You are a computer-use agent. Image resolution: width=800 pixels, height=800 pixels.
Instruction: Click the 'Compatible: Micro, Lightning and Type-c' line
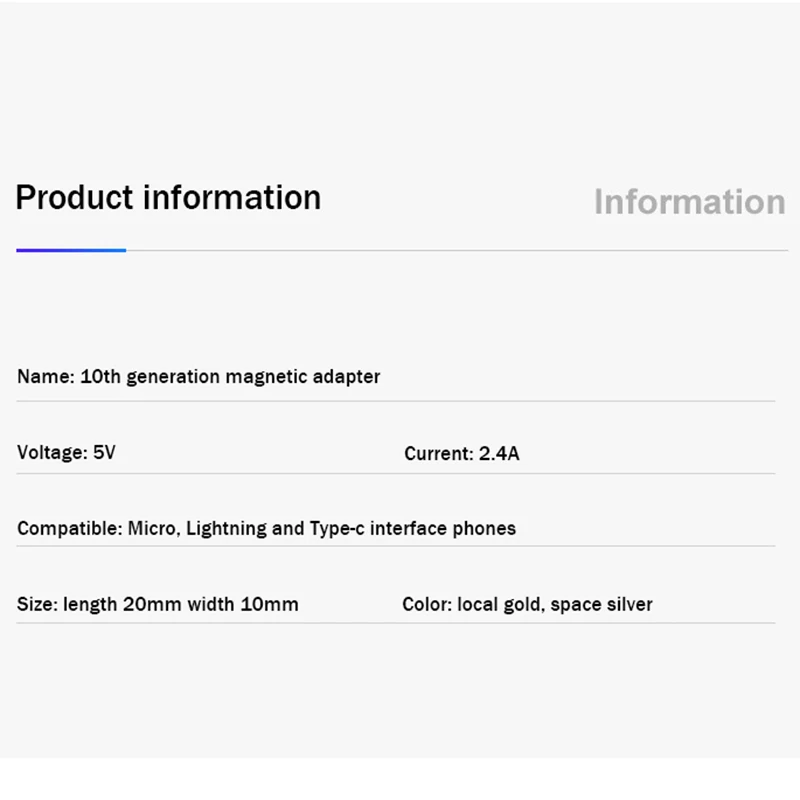pos(266,529)
